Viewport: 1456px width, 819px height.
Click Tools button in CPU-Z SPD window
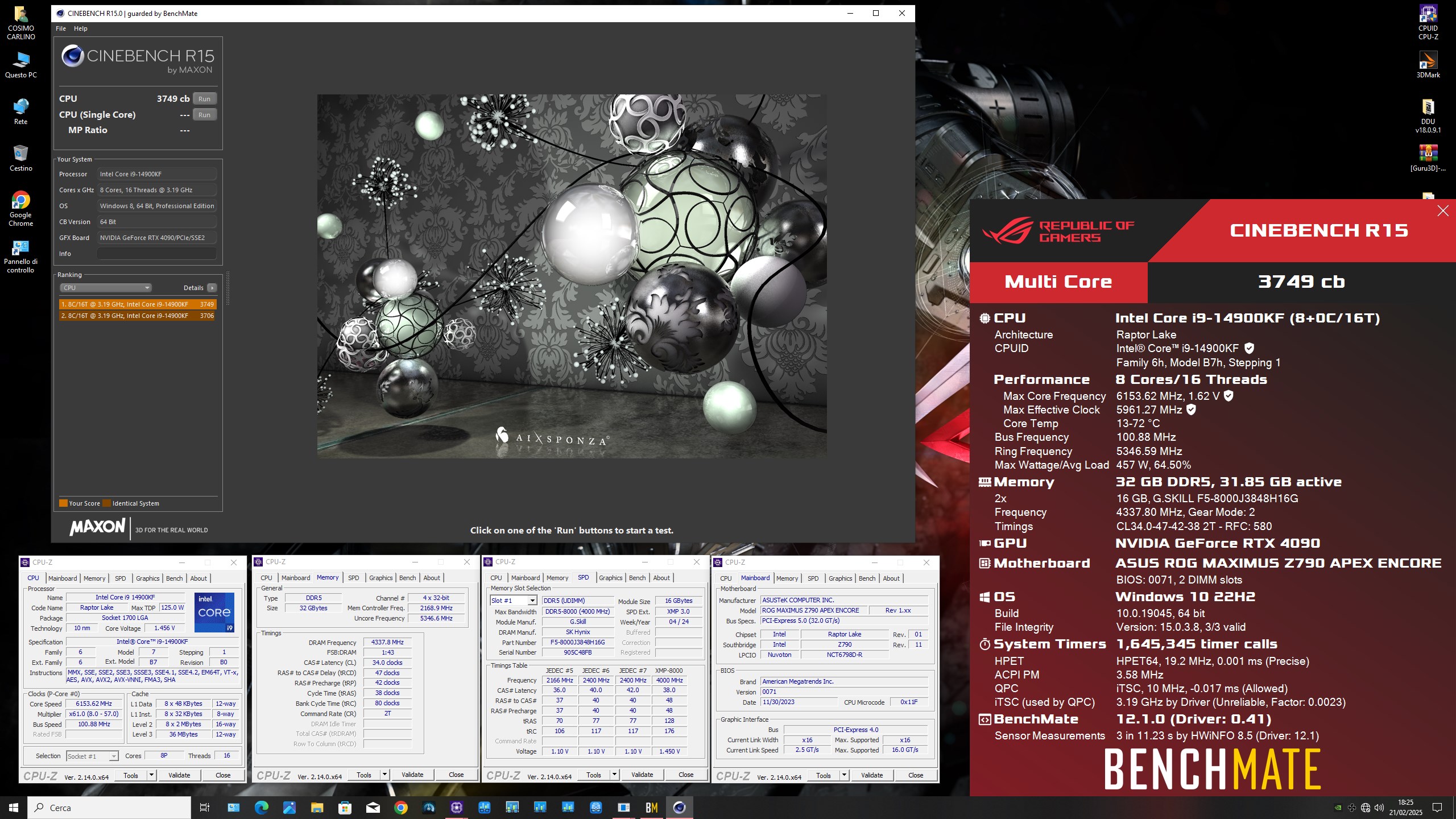(x=594, y=775)
